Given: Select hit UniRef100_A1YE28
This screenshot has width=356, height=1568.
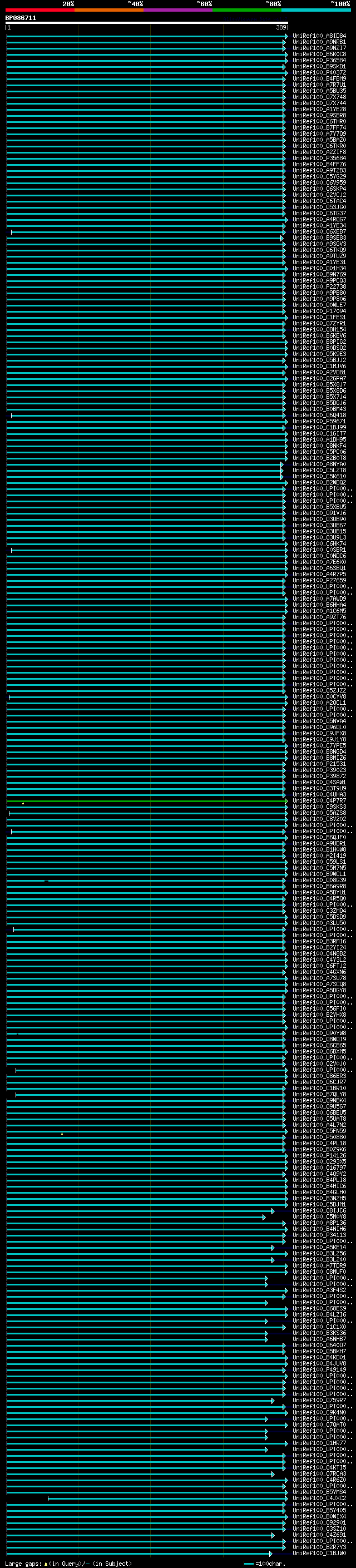Looking at the screenshot, I should [x=319, y=109].
